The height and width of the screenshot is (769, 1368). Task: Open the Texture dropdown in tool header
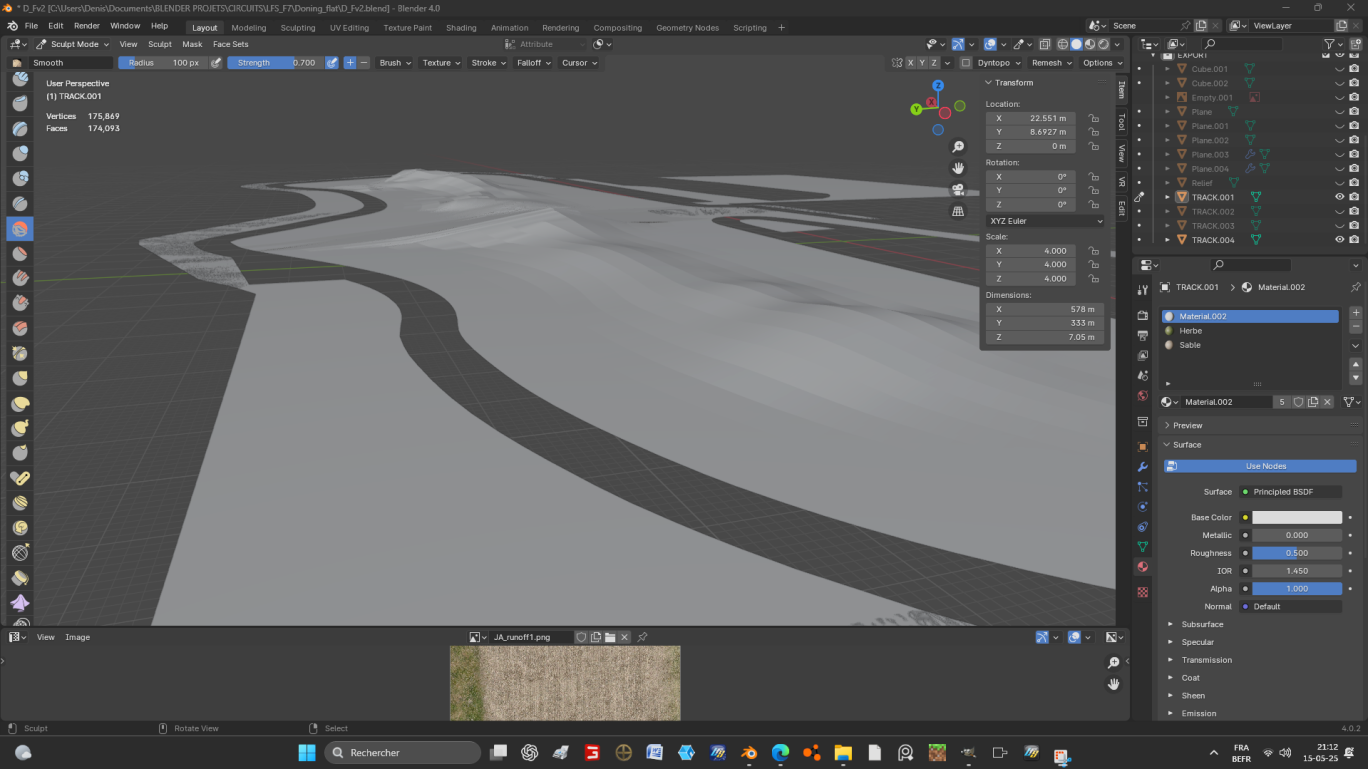click(441, 63)
